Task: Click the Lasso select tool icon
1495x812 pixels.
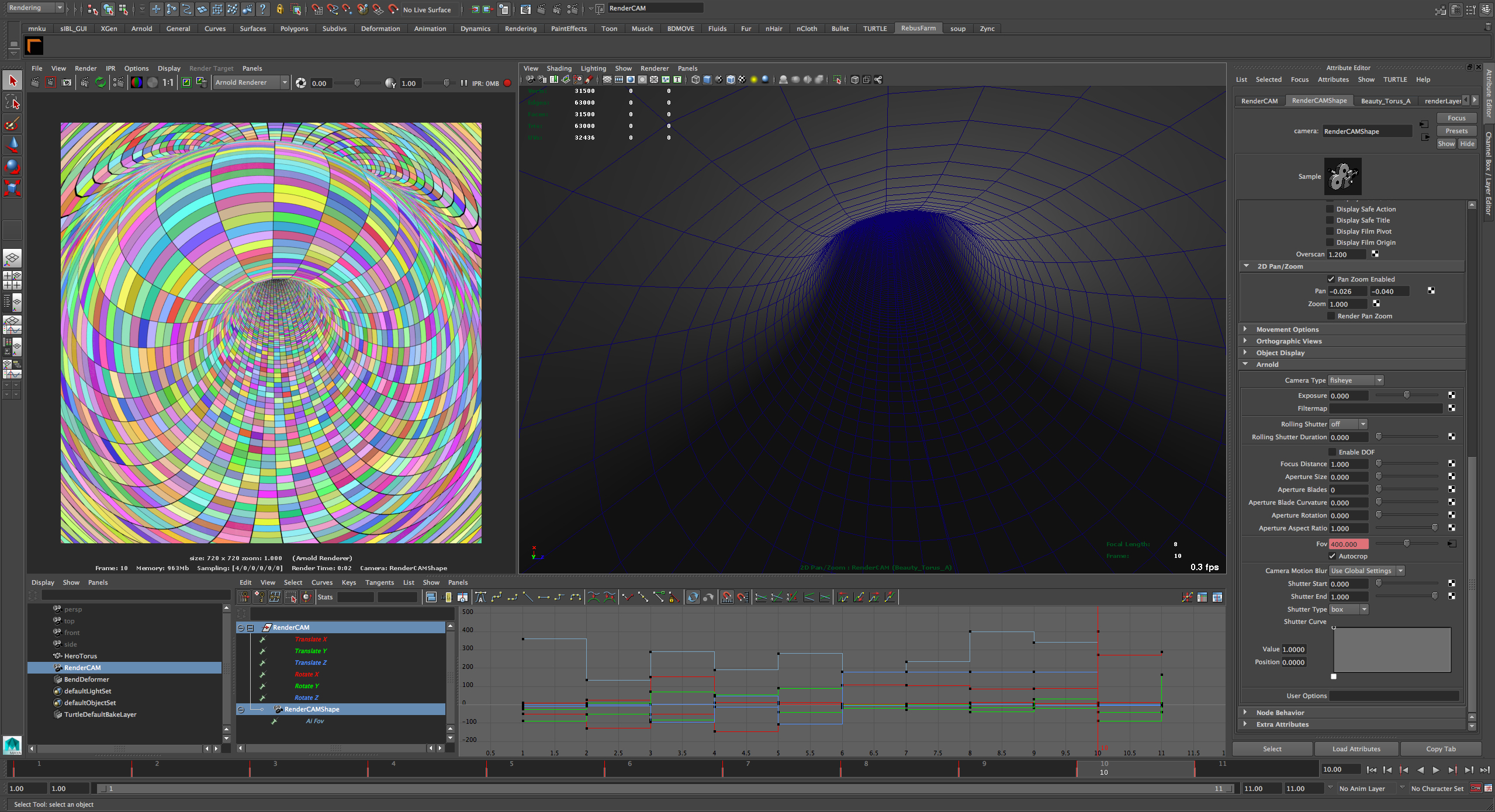Action: 12,103
